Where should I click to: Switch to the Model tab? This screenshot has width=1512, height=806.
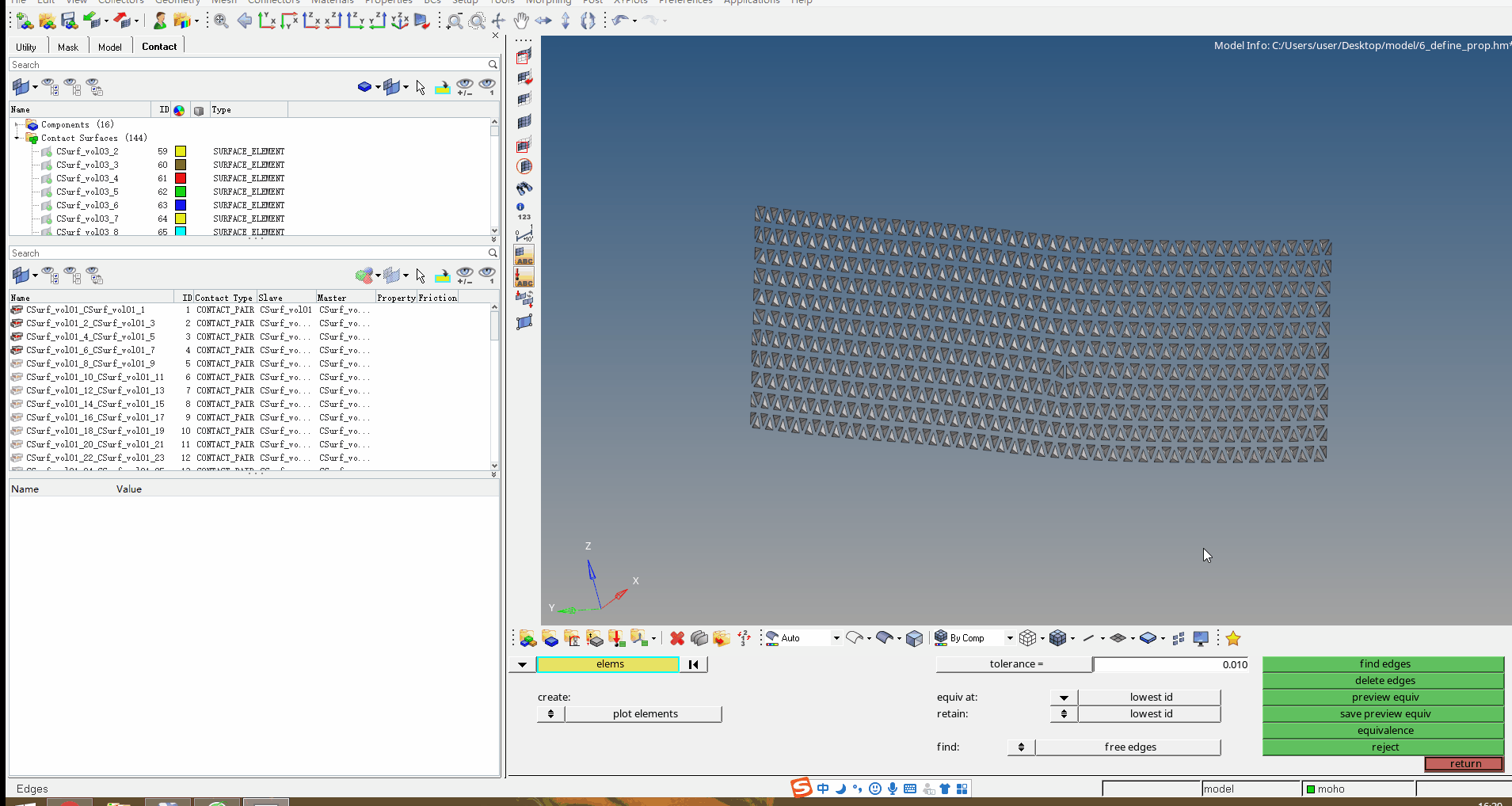pos(109,46)
